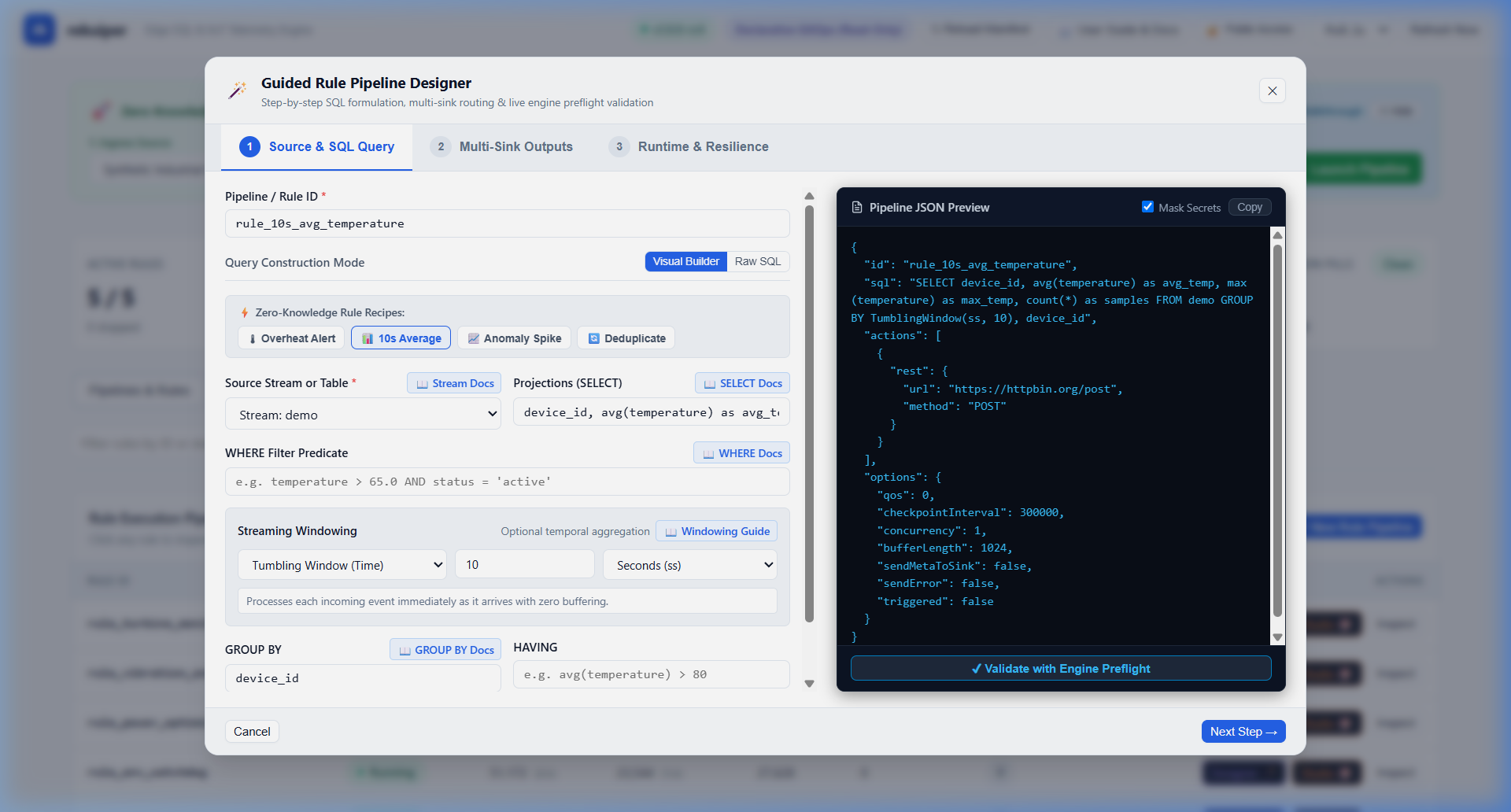Open the Runtime & Resilience tab

689,147
